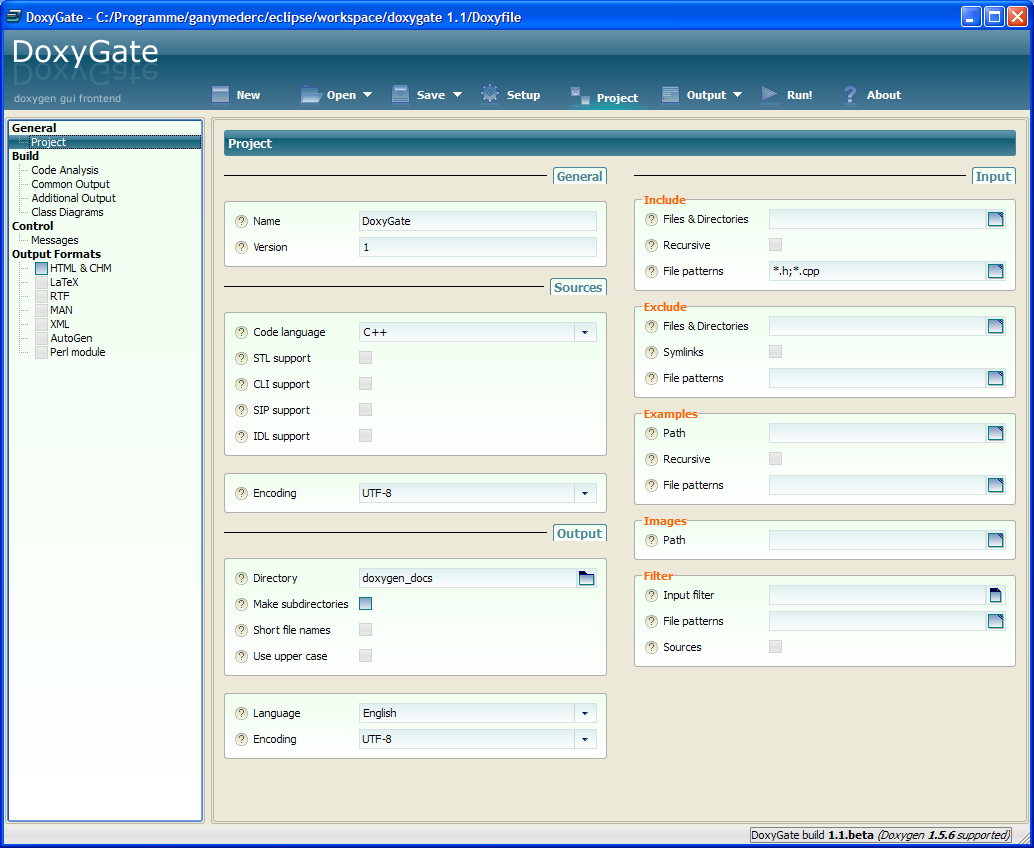Open editor for Examples File patterns
This screenshot has width=1034, height=848.
pos(995,485)
